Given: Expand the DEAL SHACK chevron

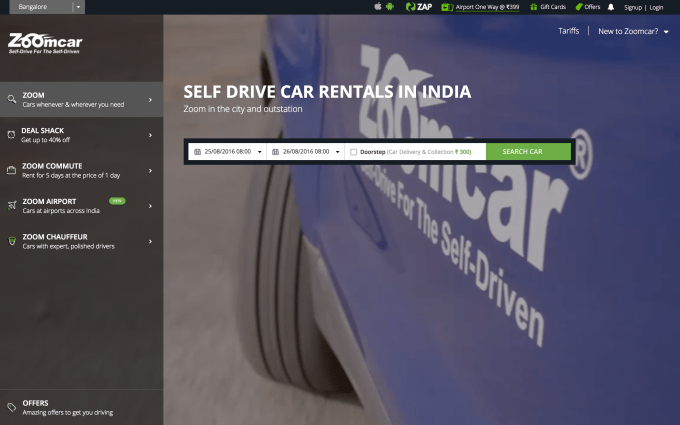Looking at the screenshot, I should pos(150,135).
